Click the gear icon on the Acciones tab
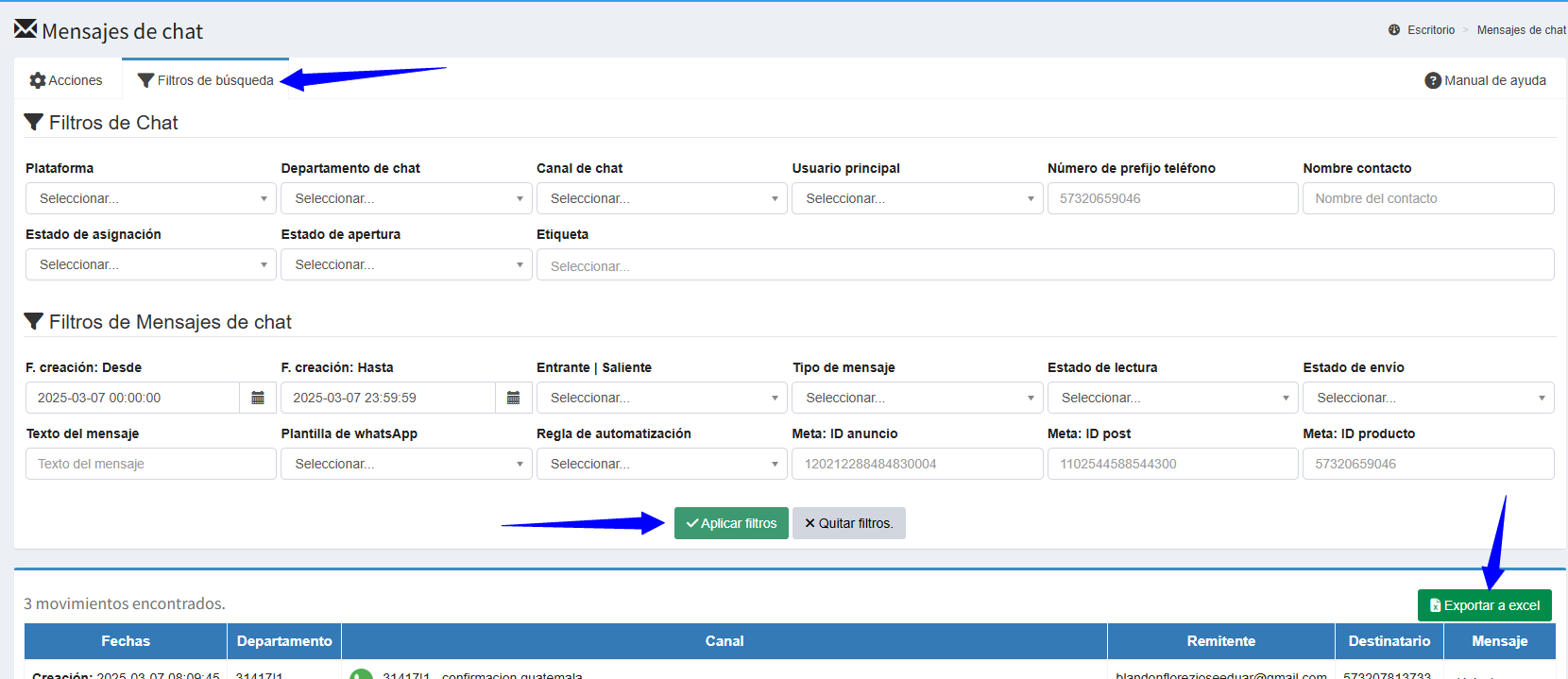The image size is (1568, 679). pyautogui.click(x=38, y=80)
